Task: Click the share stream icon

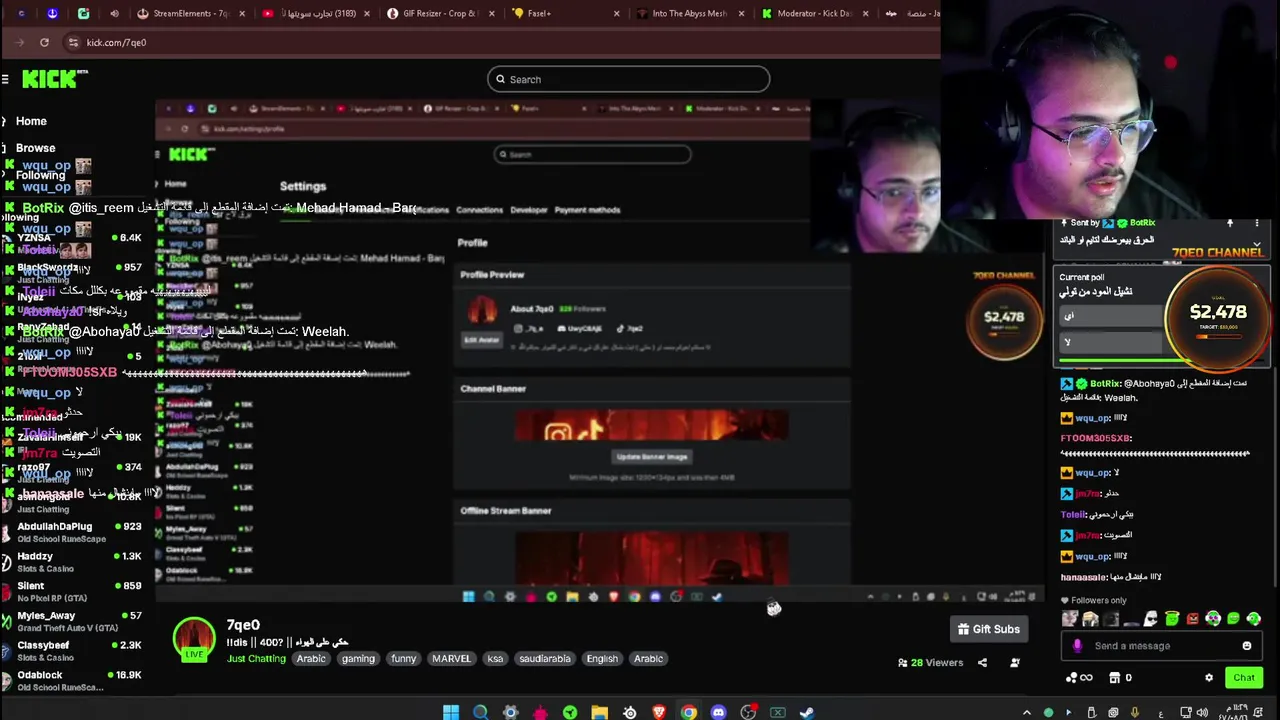Action: coord(982,662)
